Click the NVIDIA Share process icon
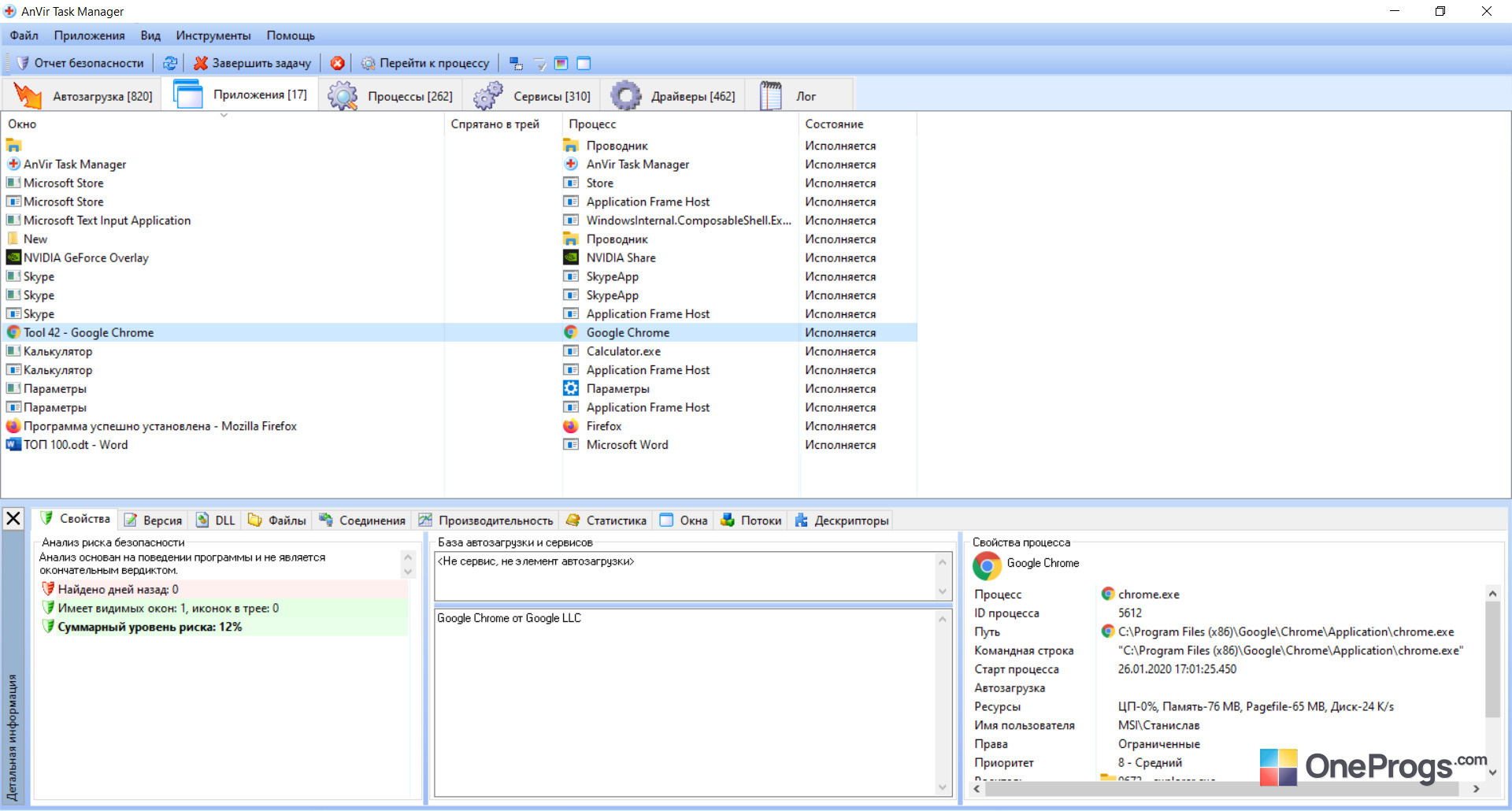1512x811 pixels. [x=571, y=257]
